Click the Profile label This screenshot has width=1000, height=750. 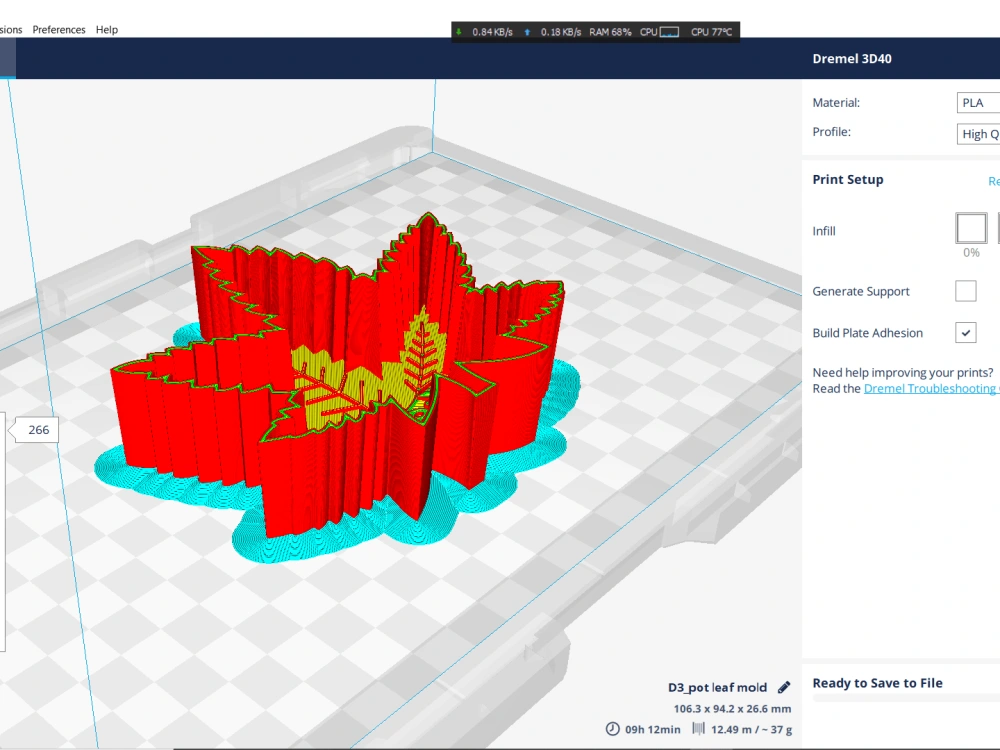[x=832, y=132]
